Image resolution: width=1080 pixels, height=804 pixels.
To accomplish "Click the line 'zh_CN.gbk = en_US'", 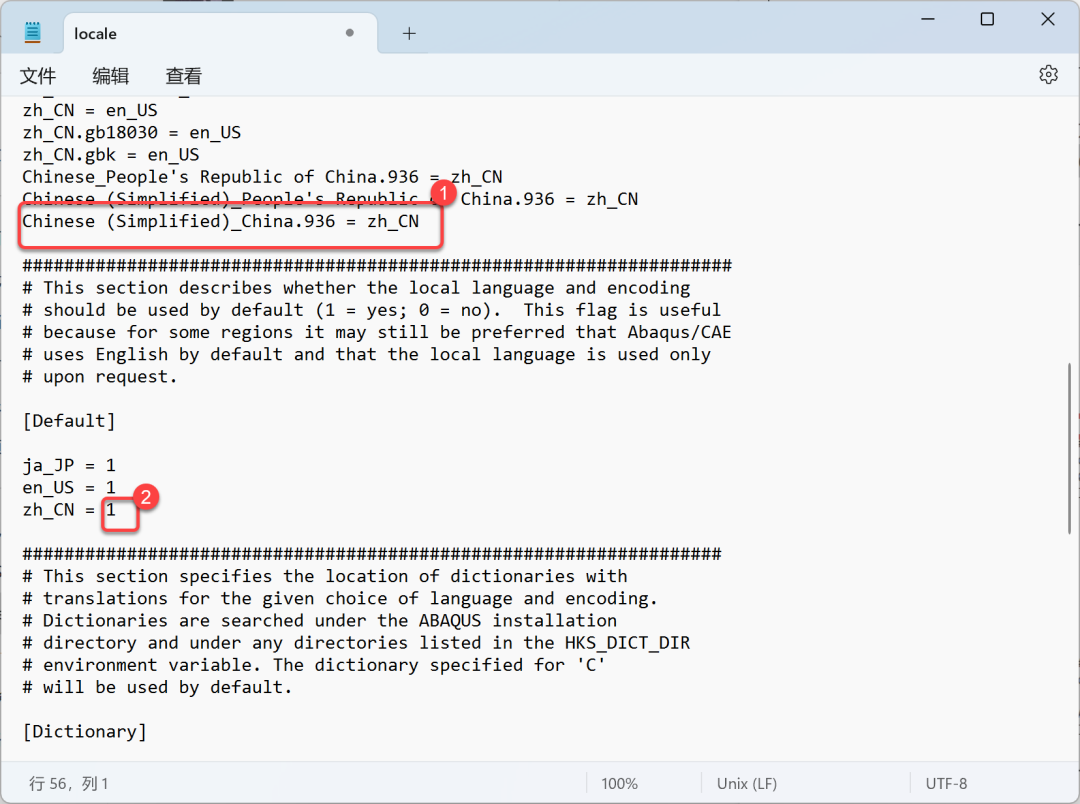I will click(x=111, y=154).
